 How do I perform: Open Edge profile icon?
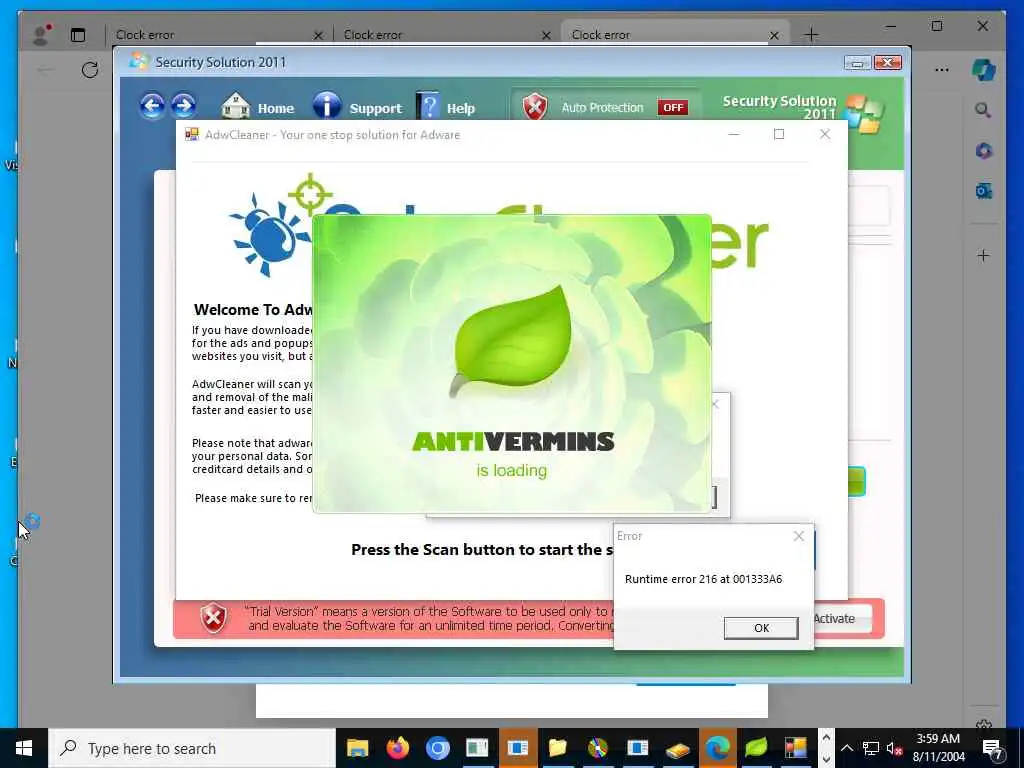click(42, 35)
